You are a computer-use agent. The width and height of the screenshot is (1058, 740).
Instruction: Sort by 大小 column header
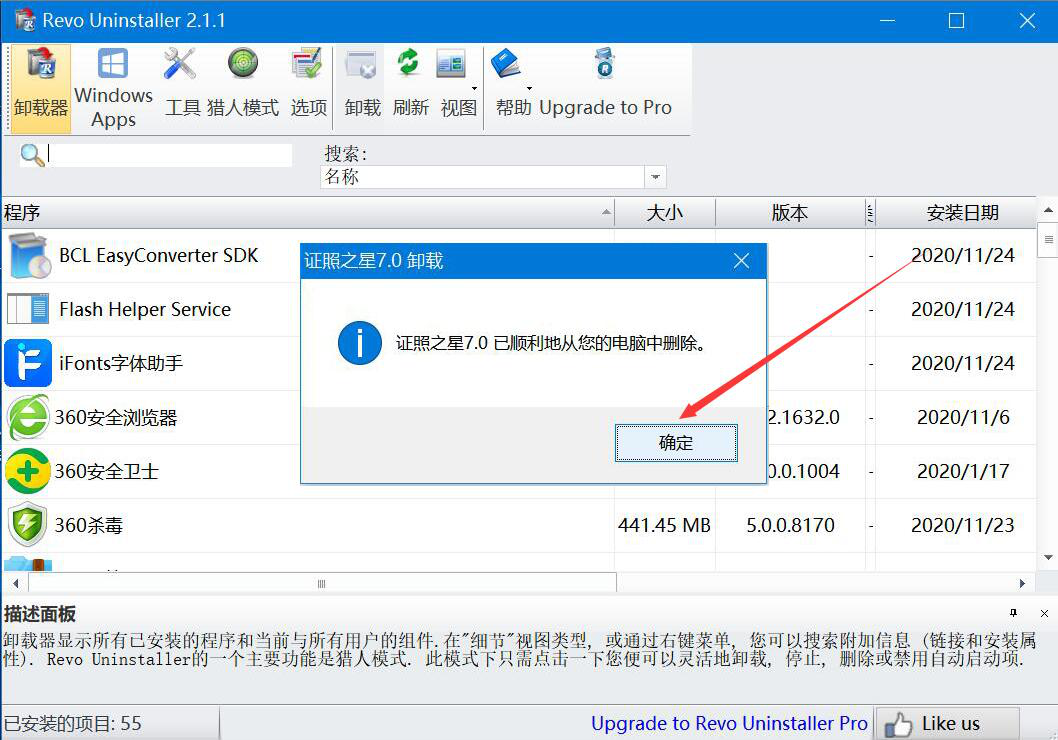click(x=665, y=213)
